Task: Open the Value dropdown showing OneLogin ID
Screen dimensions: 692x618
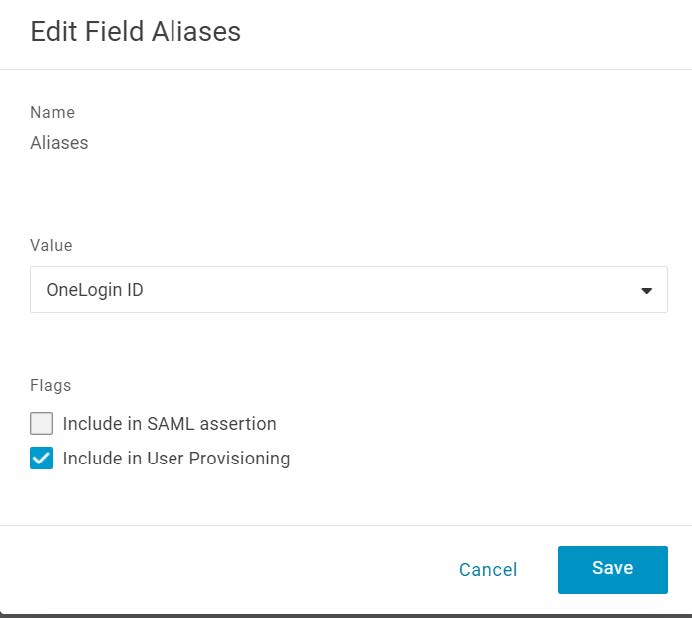Action: click(349, 290)
